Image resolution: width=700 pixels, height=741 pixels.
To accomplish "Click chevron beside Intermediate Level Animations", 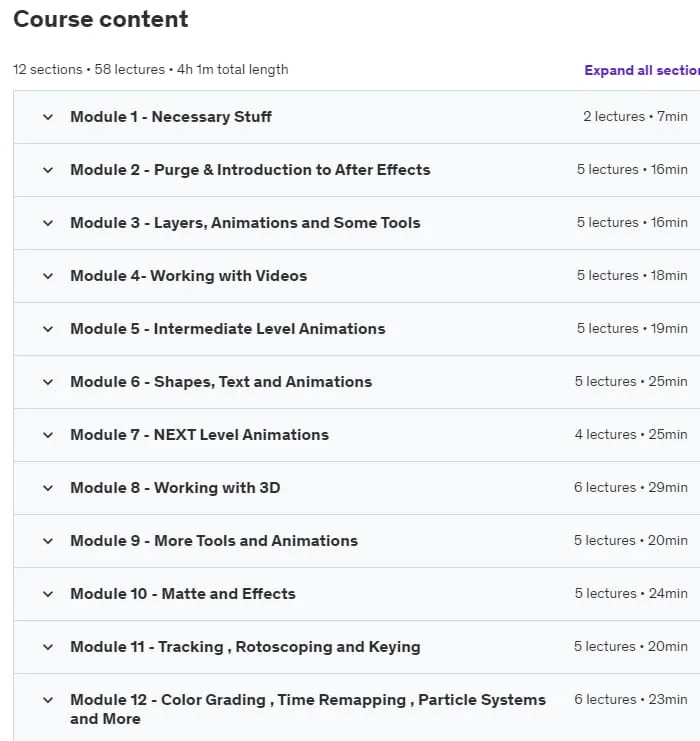I will 48,328.
